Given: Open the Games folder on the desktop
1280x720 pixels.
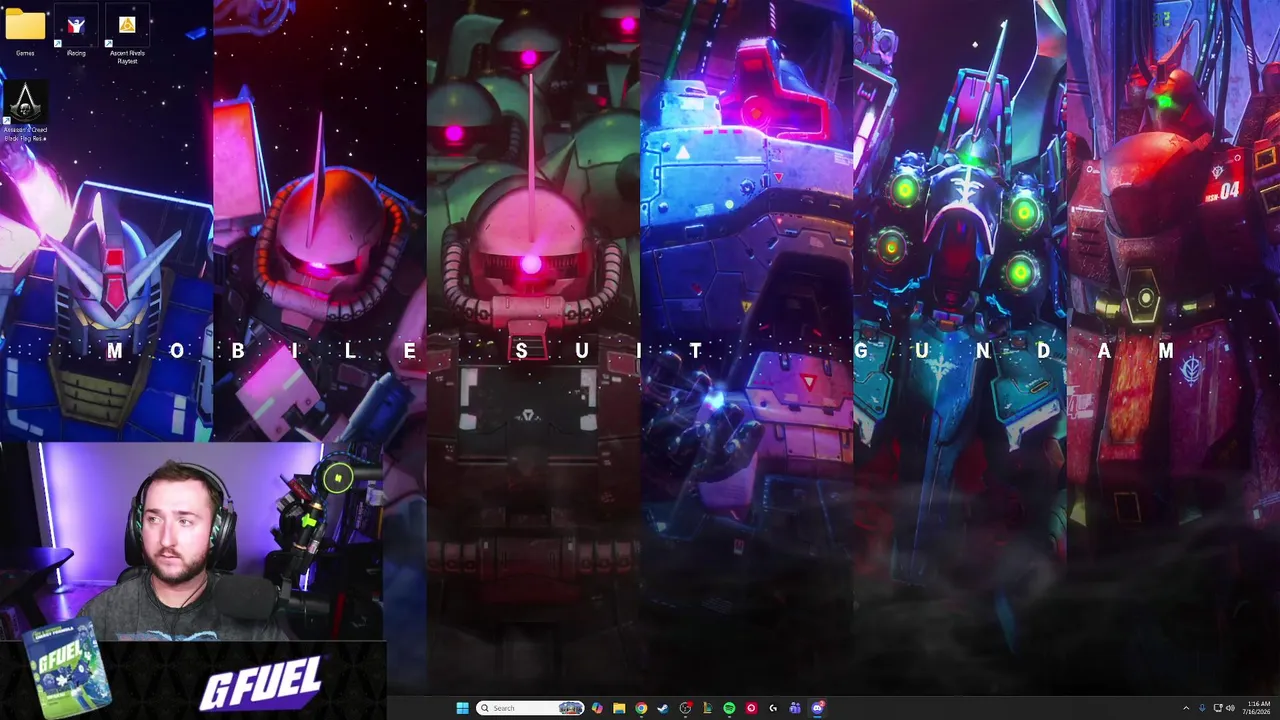Looking at the screenshot, I should [25, 32].
